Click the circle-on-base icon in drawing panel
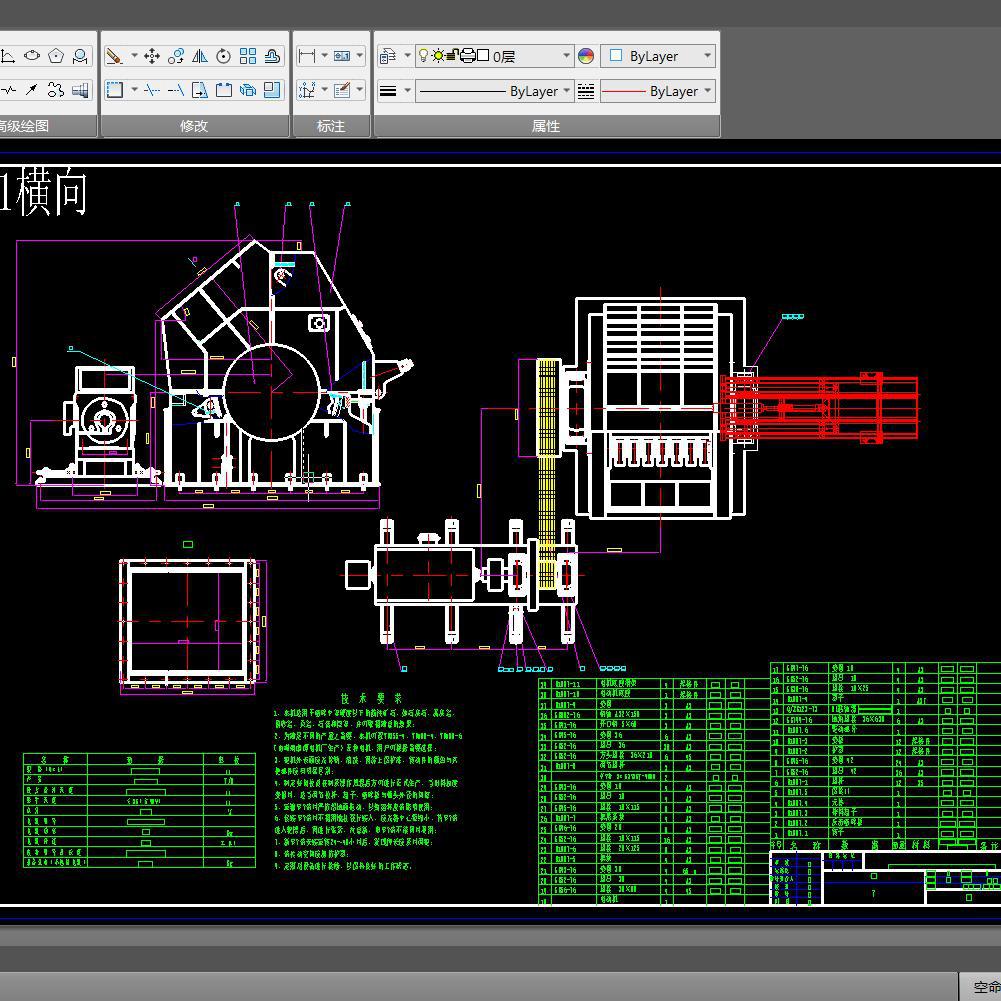 tap(80, 56)
